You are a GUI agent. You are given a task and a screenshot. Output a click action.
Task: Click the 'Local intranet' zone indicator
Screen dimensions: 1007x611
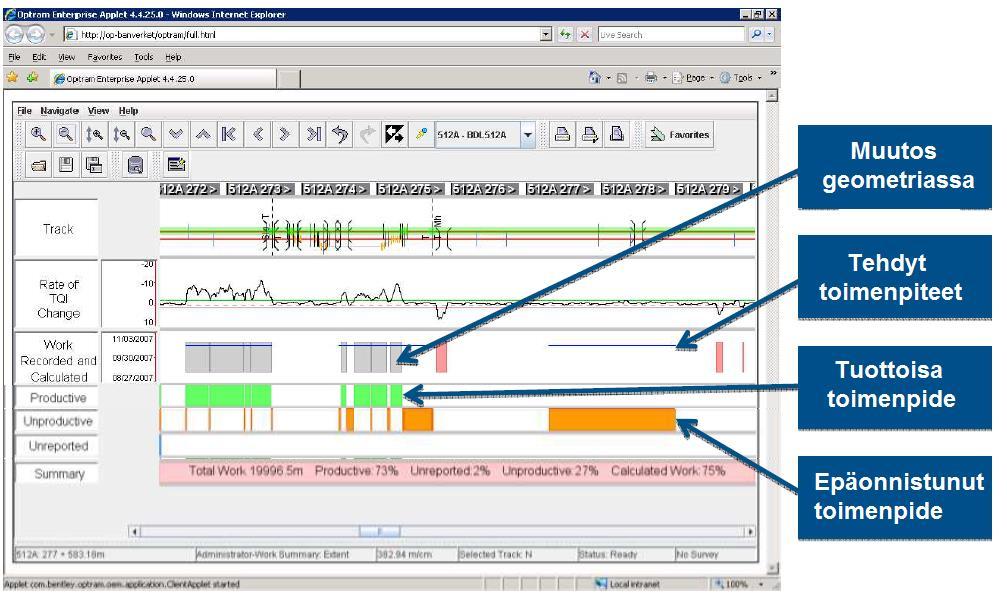(627, 584)
